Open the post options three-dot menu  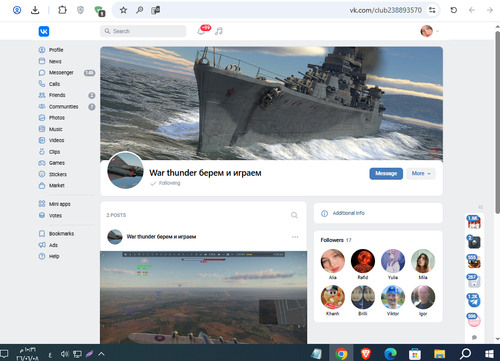[x=295, y=237]
